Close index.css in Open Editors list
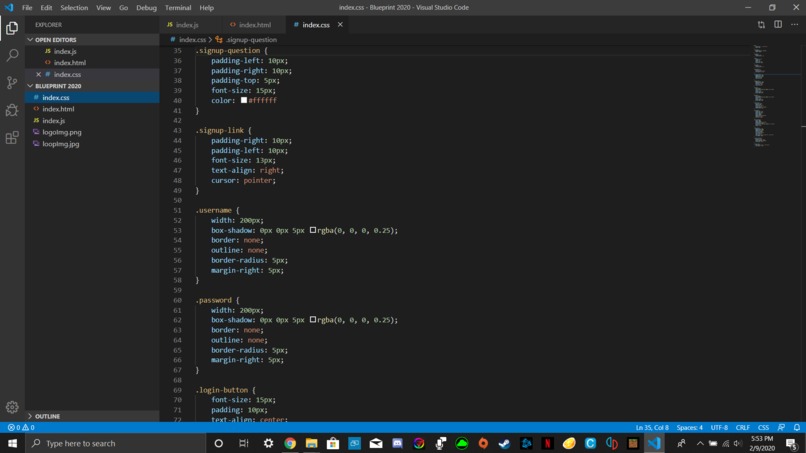 [x=39, y=75]
